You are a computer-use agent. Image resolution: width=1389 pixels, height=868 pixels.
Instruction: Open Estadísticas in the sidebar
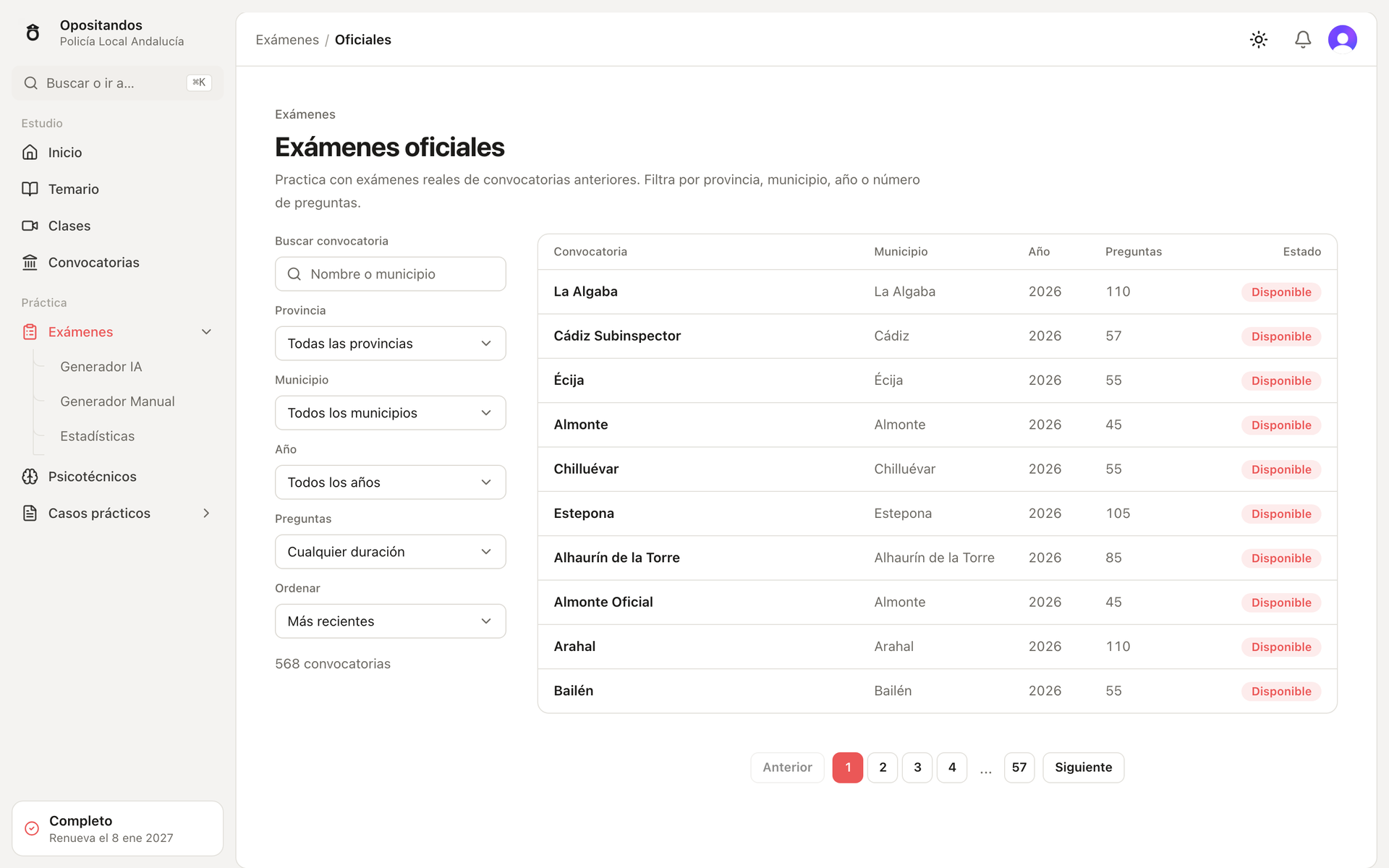[x=98, y=436]
